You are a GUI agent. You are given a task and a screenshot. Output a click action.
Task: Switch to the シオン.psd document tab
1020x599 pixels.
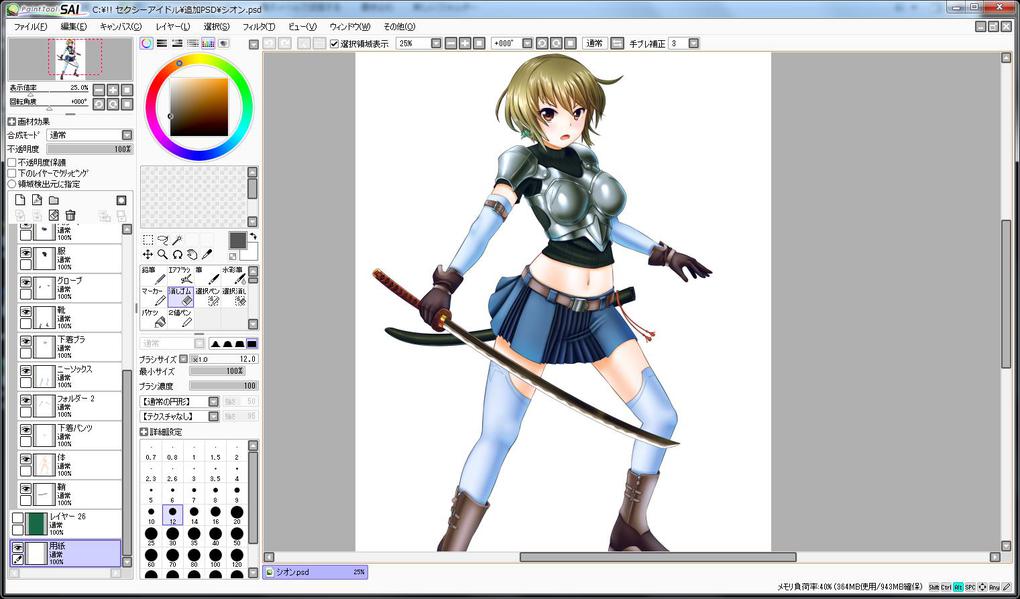coord(315,572)
